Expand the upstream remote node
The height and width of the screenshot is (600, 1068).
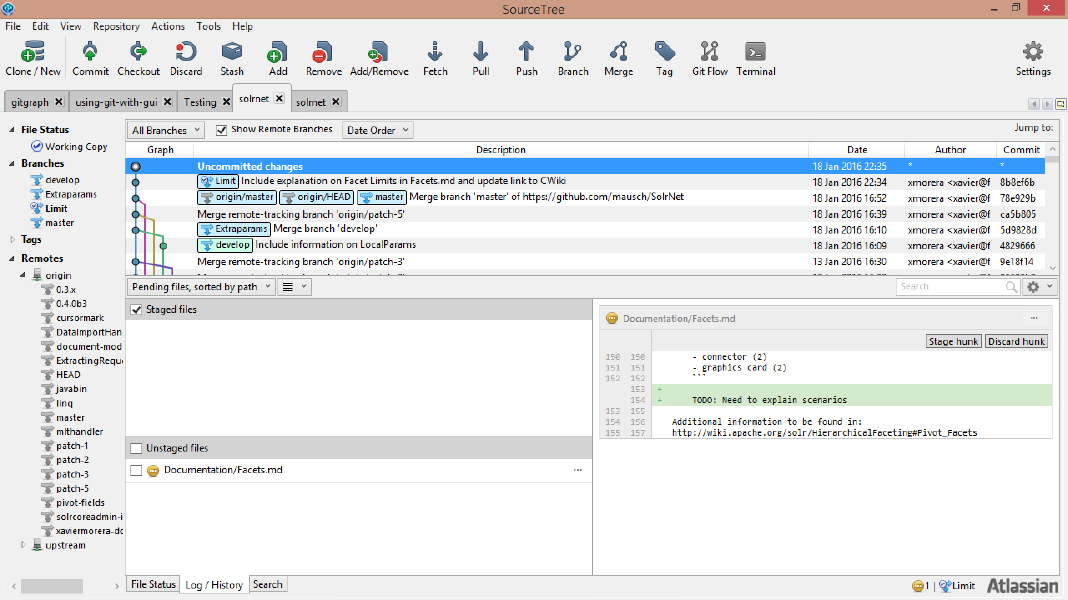tap(25, 545)
